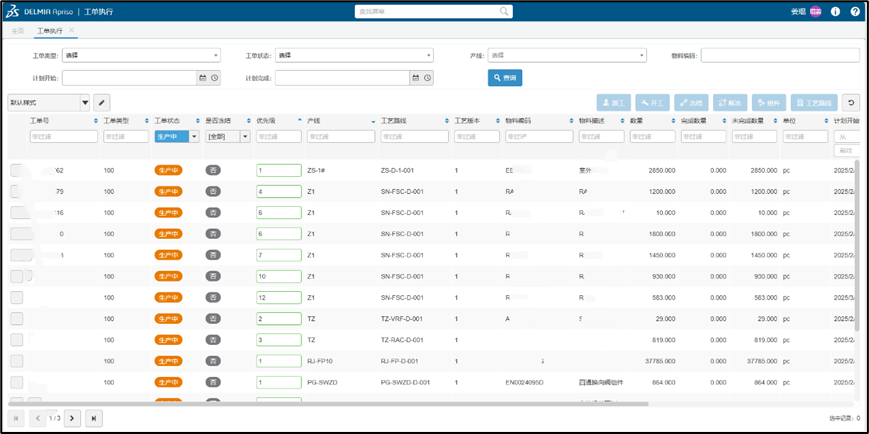Sort by the 数量 column sort arrows
This screenshot has width=869, height=434.
(x=673, y=121)
